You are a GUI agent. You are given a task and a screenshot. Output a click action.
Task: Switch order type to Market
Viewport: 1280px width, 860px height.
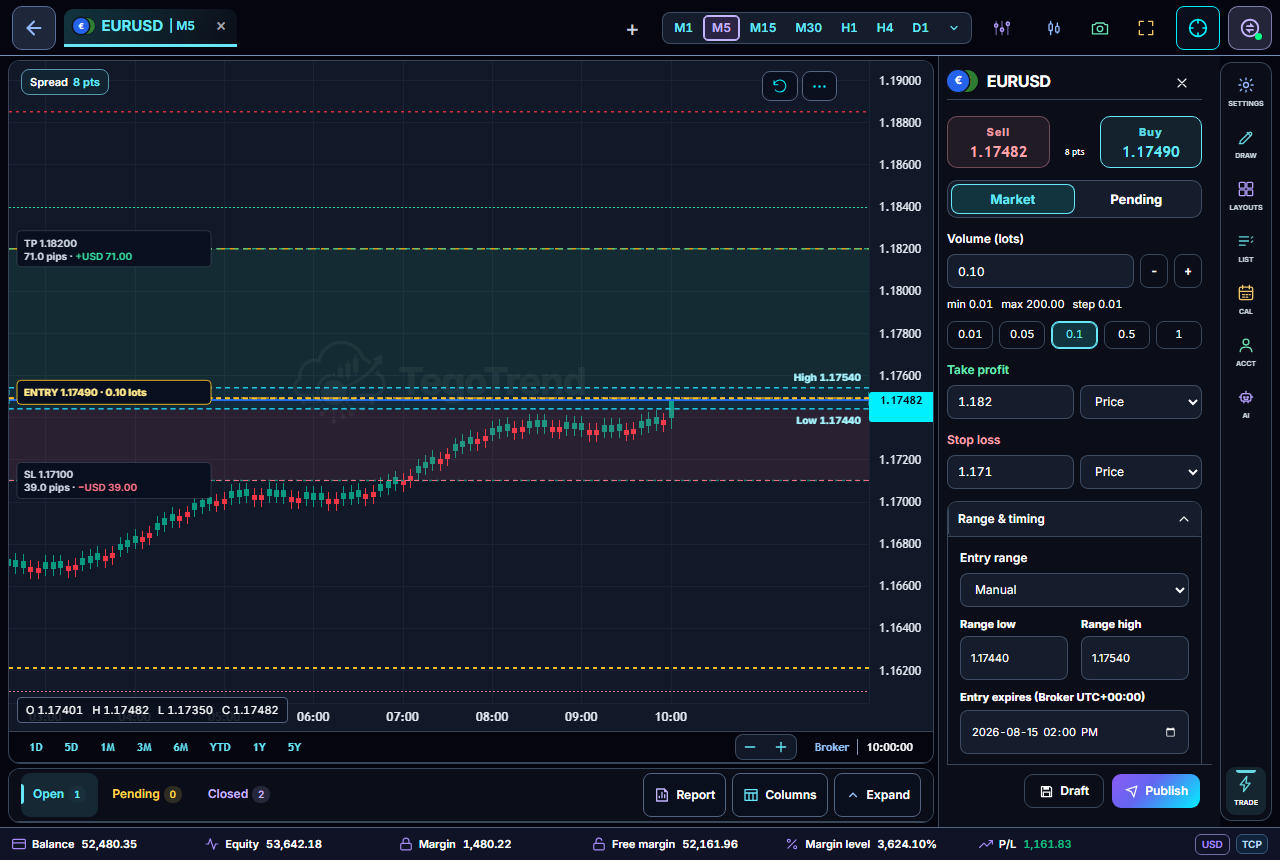1012,199
